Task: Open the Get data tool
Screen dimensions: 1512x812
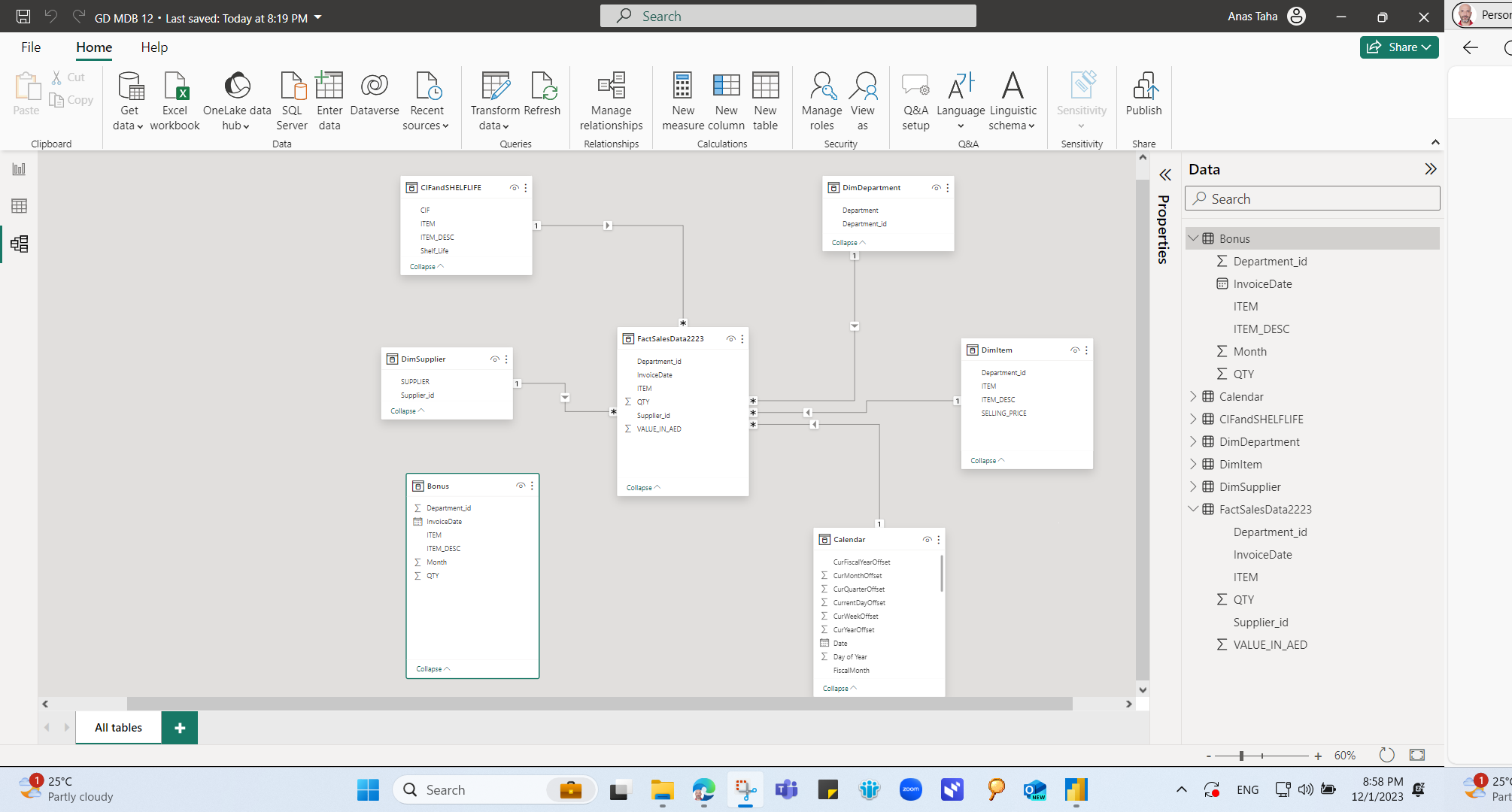Action: click(129, 101)
